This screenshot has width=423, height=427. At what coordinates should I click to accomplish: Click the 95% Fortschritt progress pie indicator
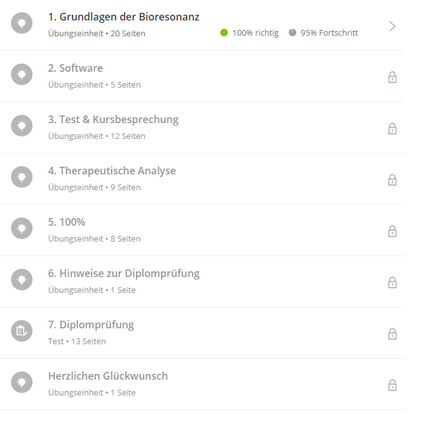[x=292, y=33]
